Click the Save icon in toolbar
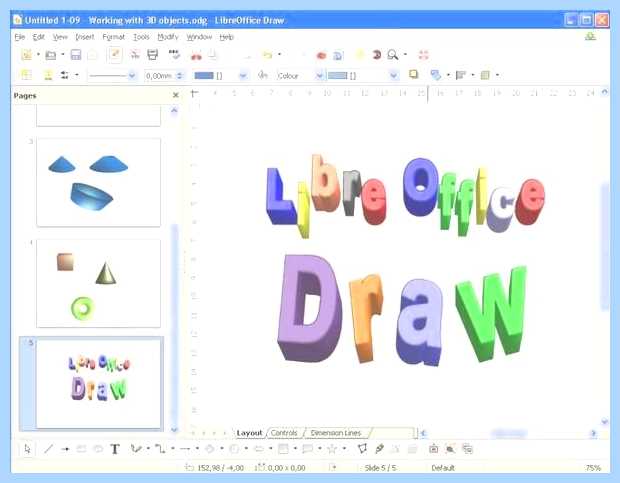Viewport: 620px width, 483px height. 76,55
